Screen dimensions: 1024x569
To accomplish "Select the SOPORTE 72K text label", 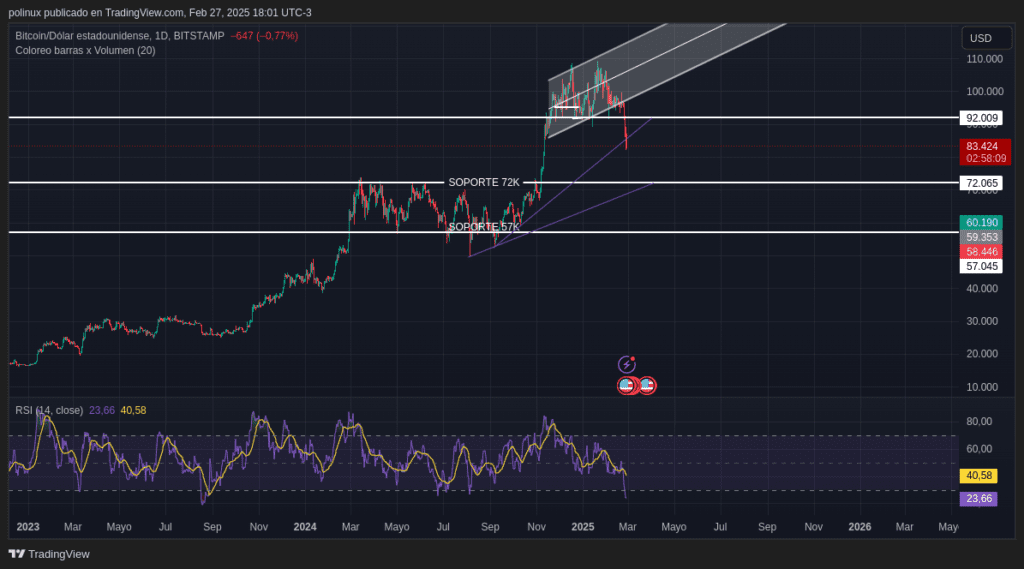I will (484, 182).
